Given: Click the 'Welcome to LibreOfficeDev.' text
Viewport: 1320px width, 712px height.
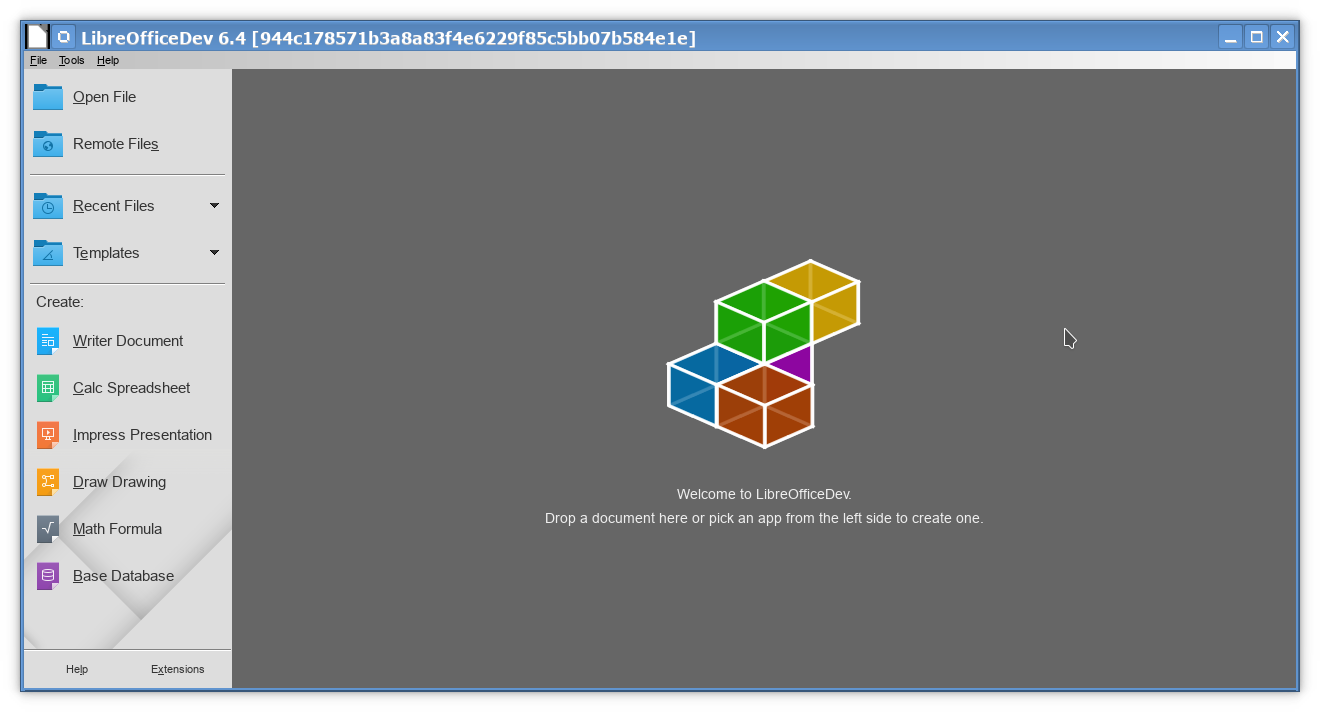Looking at the screenshot, I should point(764,494).
